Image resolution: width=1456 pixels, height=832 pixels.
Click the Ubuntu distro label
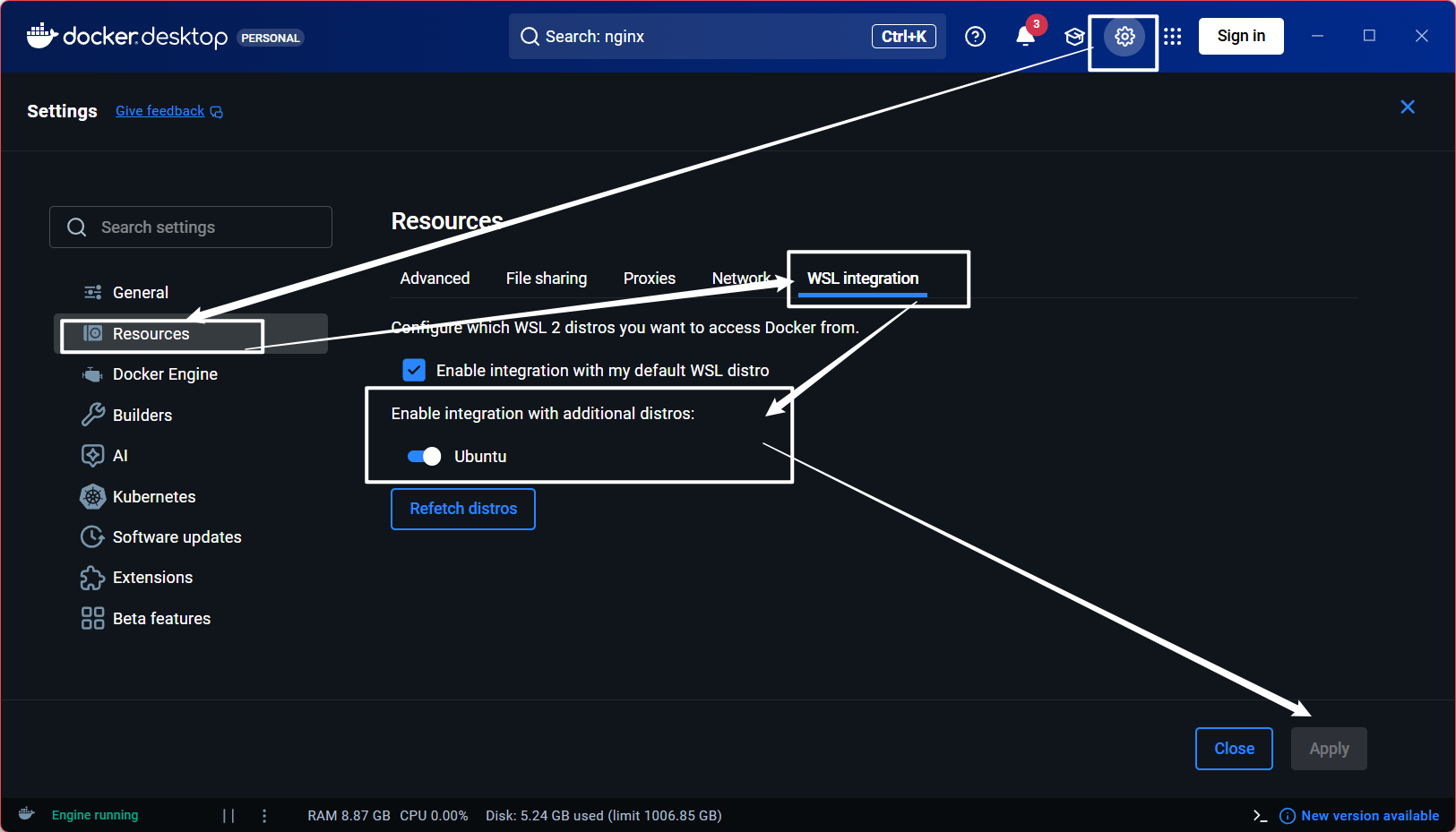480,456
